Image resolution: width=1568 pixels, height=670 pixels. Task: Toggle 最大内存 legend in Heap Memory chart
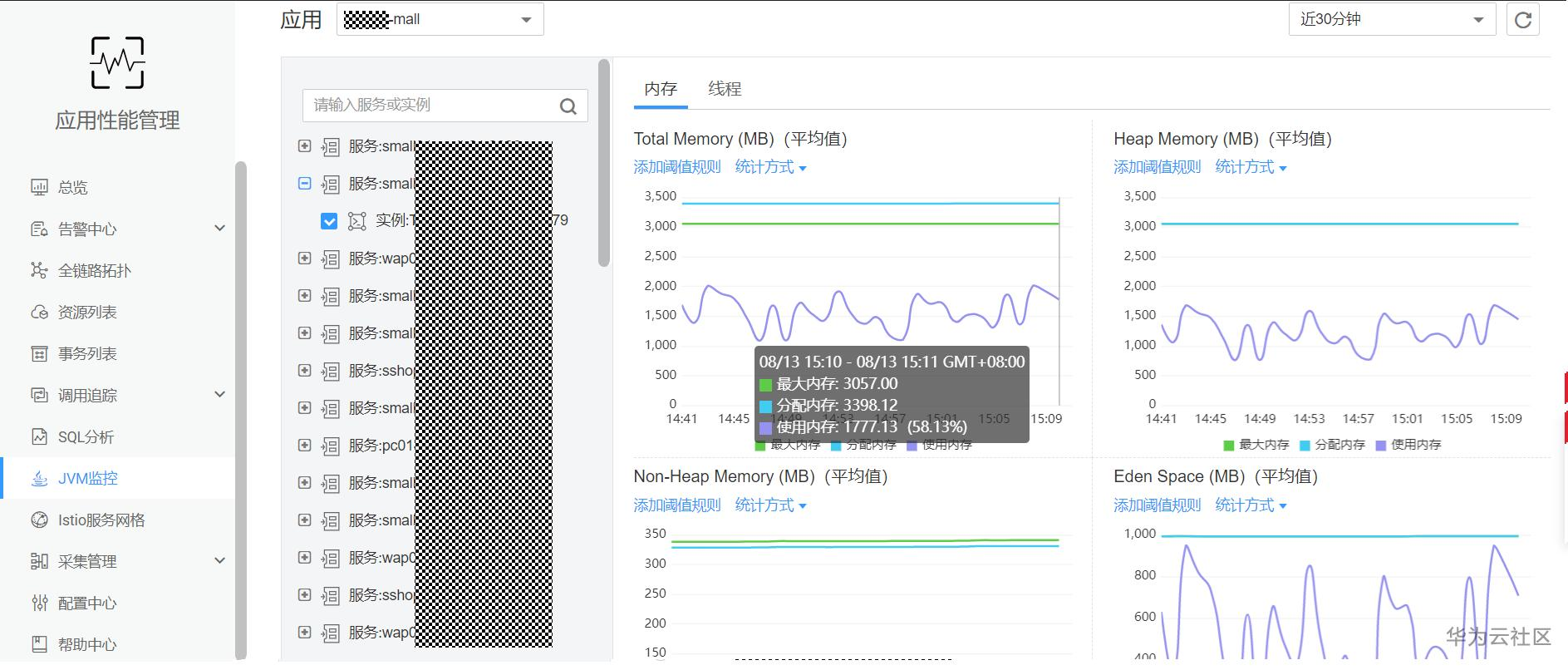pos(1256,445)
